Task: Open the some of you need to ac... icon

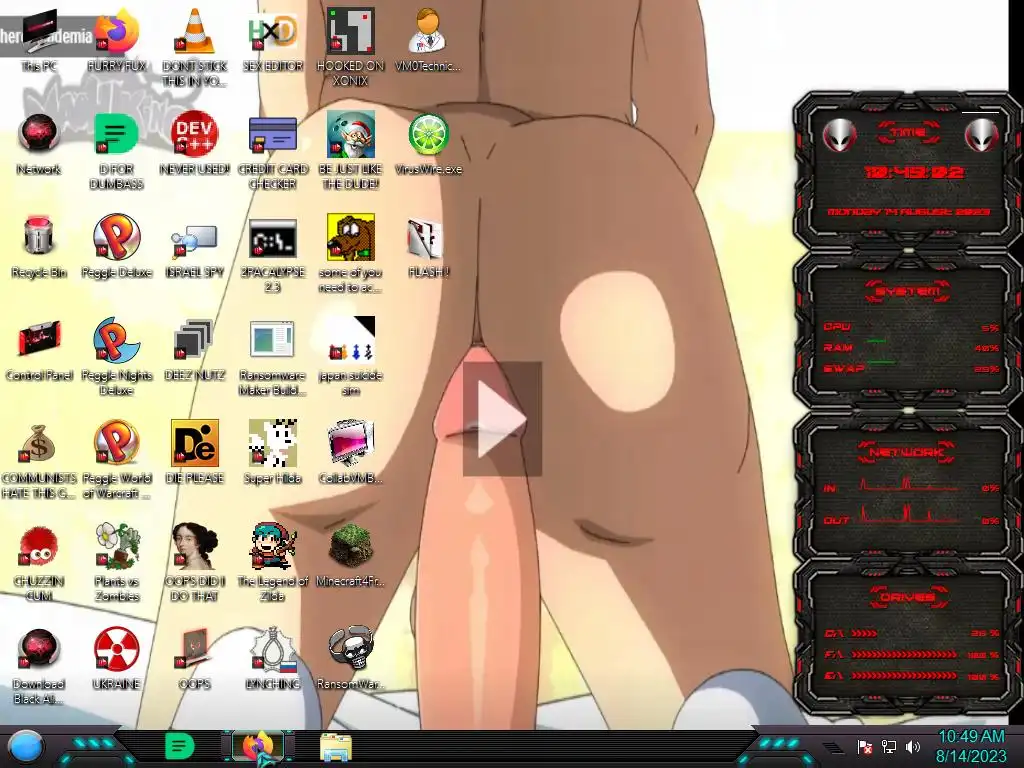Action: pos(351,255)
